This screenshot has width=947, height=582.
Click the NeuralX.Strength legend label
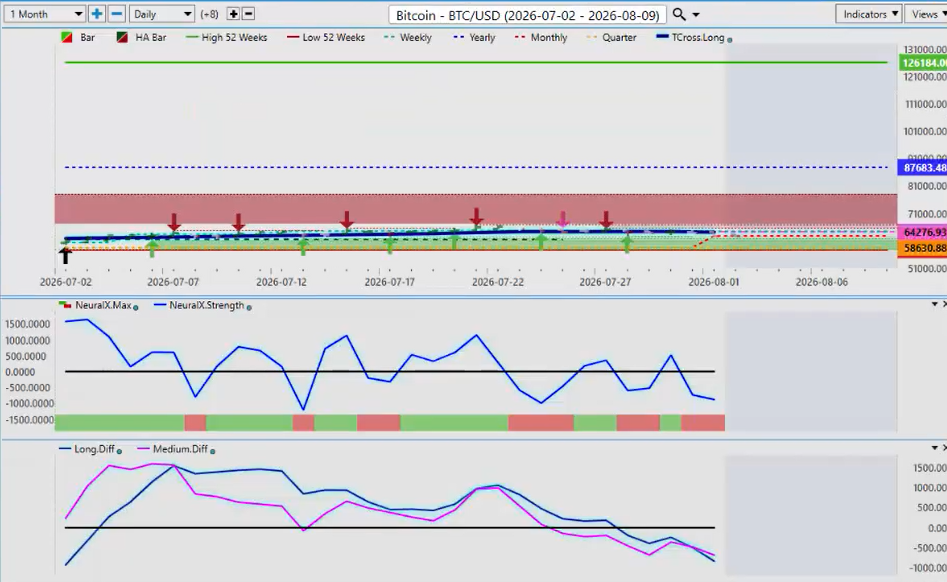click(x=207, y=305)
